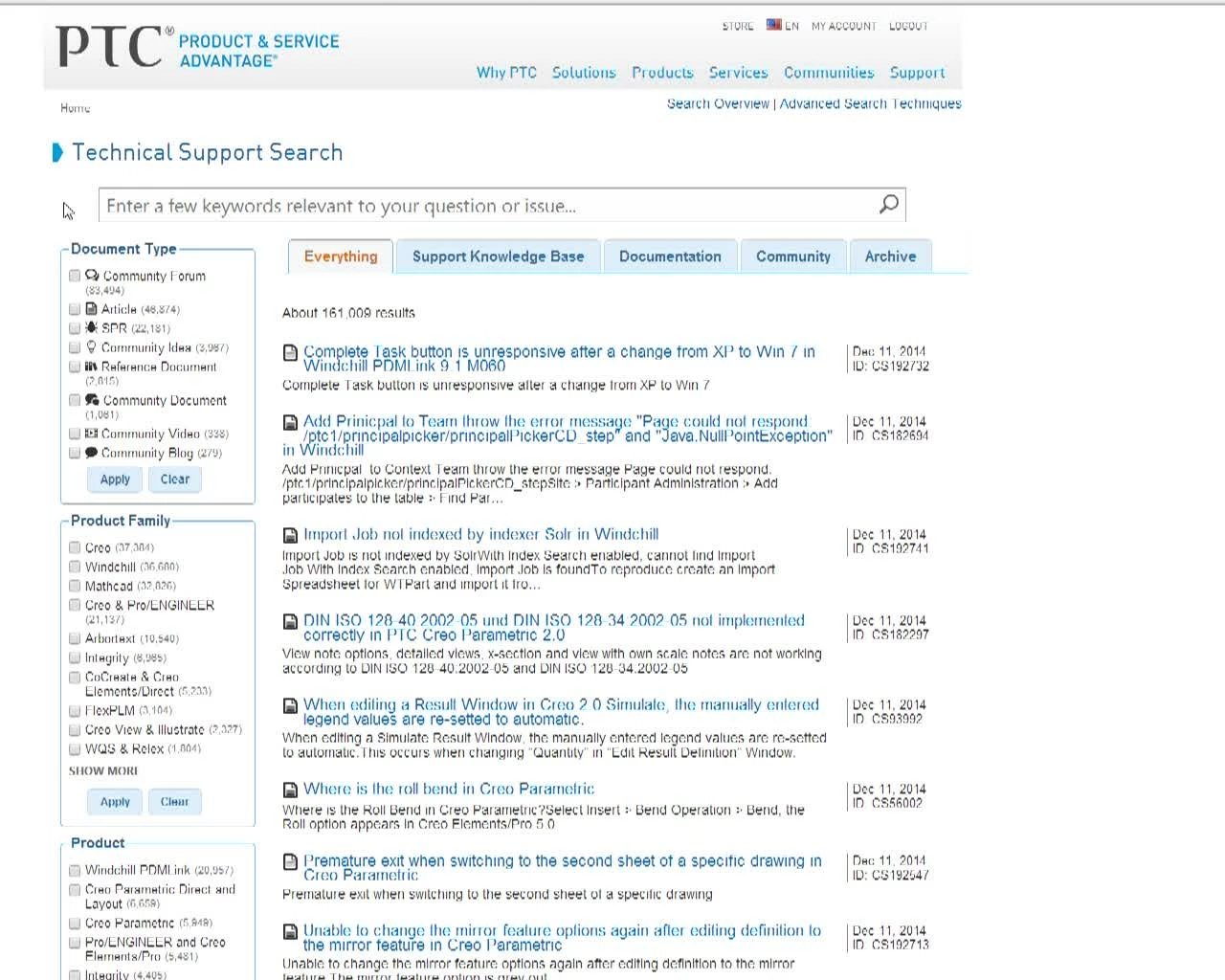1225x980 pixels.
Task: Toggle the Integrity product family checkbox
Action: pyautogui.click(x=75, y=657)
